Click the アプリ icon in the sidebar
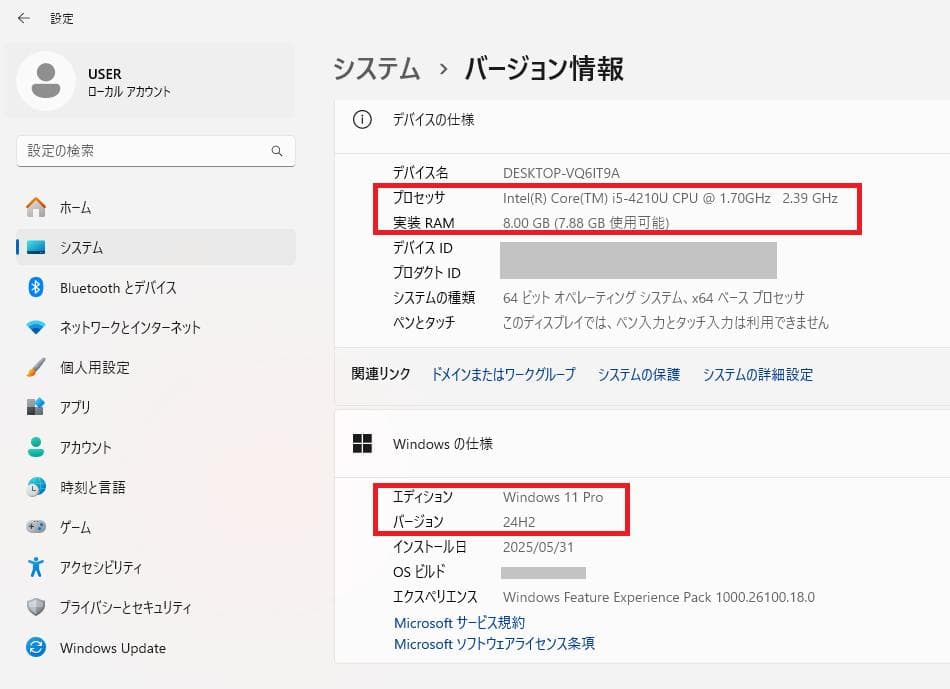Image resolution: width=950 pixels, height=689 pixels. click(x=36, y=407)
